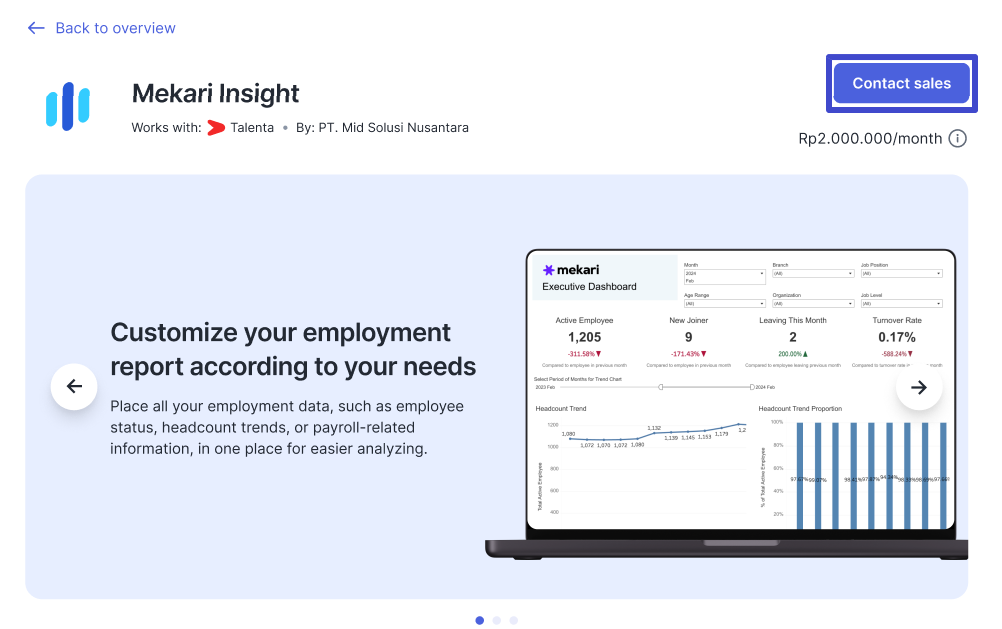Click the "By: PT. Mid Solusi Nusantara" text
The height and width of the screenshot is (629, 1002).
(382, 128)
